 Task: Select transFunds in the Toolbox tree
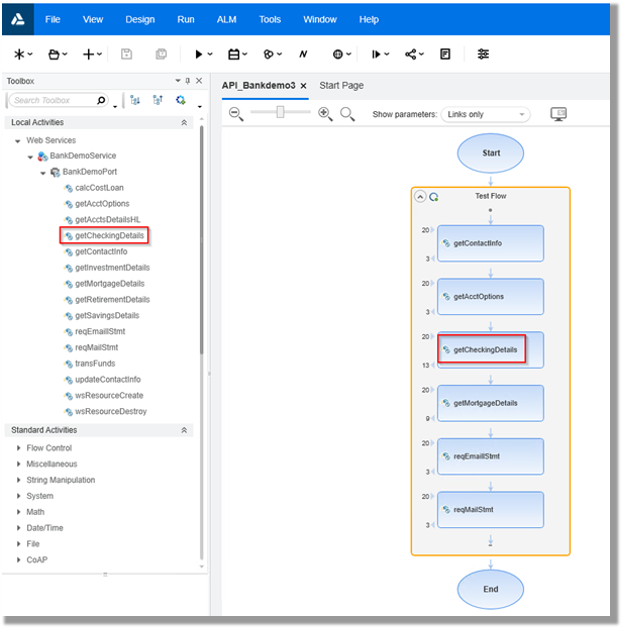95,363
